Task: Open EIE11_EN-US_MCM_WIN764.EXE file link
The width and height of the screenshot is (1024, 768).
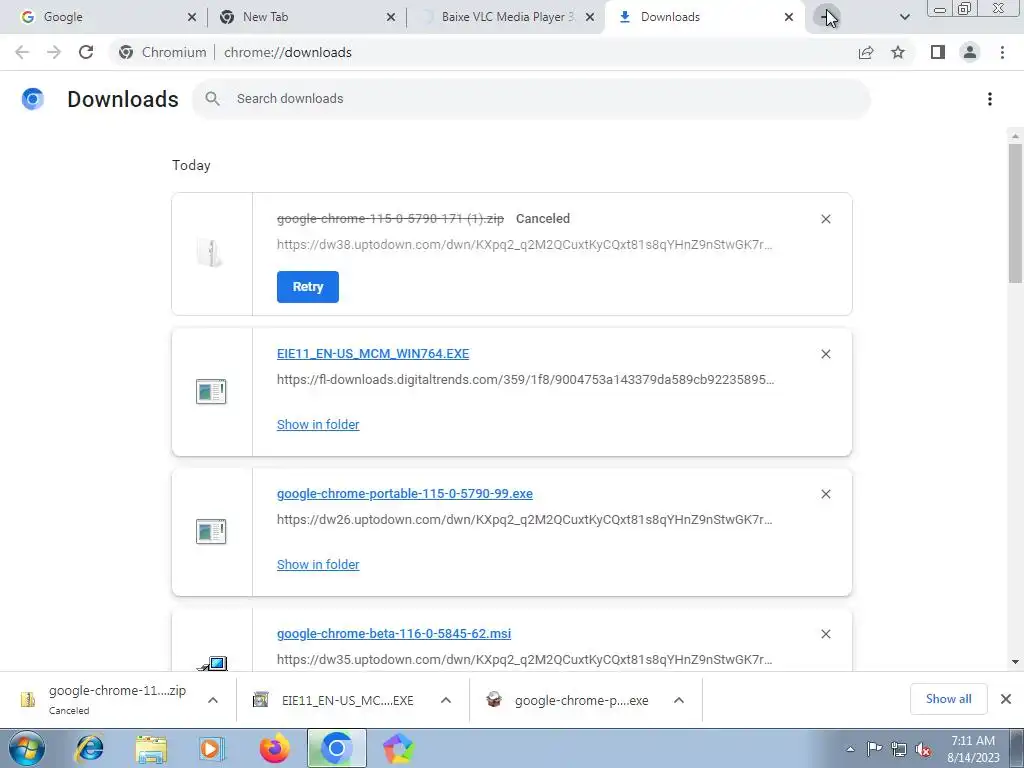Action: (373, 354)
